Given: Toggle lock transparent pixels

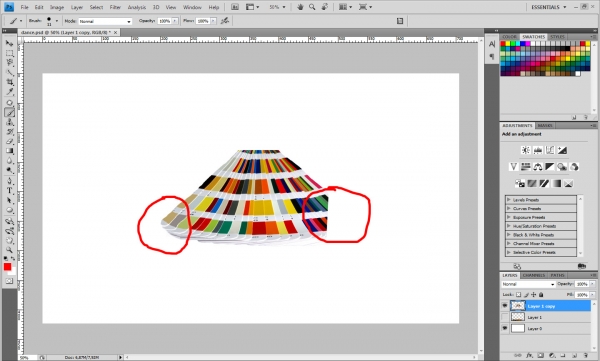Looking at the screenshot, I should pyautogui.click(x=518, y=295).
